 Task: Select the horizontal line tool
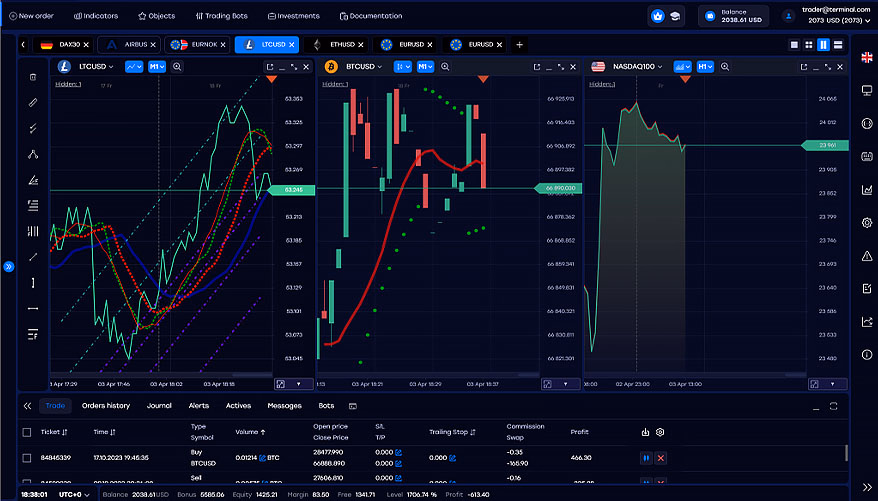33,308
